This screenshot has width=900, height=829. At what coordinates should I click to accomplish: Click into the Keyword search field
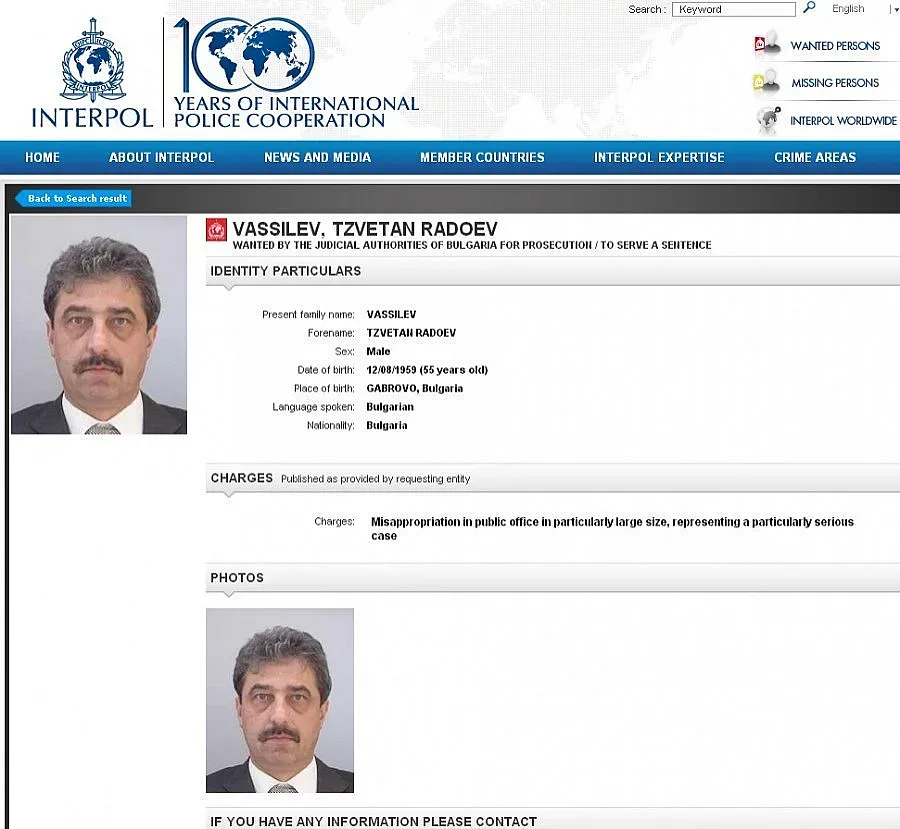click(734, 9)
